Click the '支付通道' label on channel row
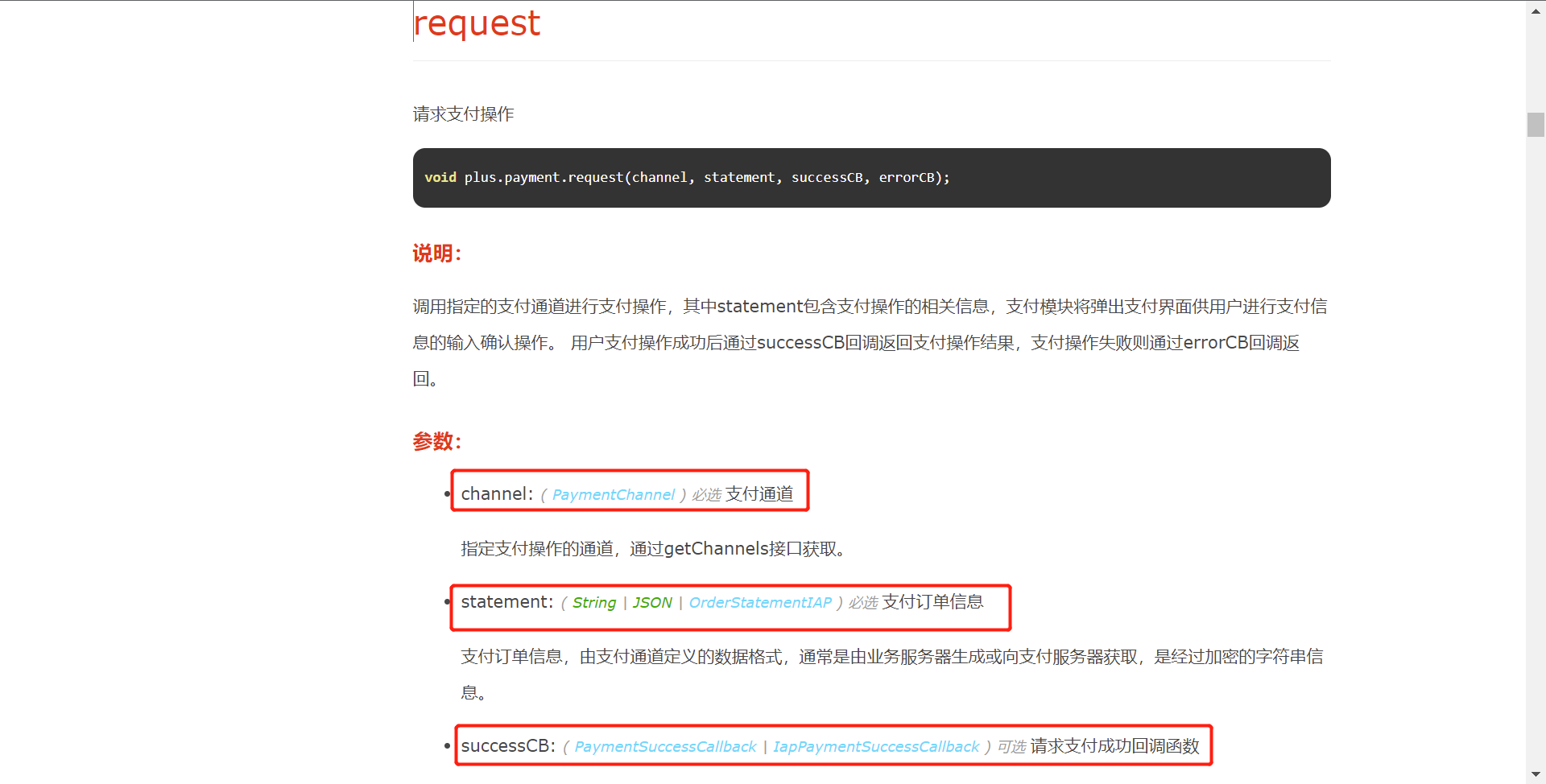The image size is (1546, 784). (759, 494)
